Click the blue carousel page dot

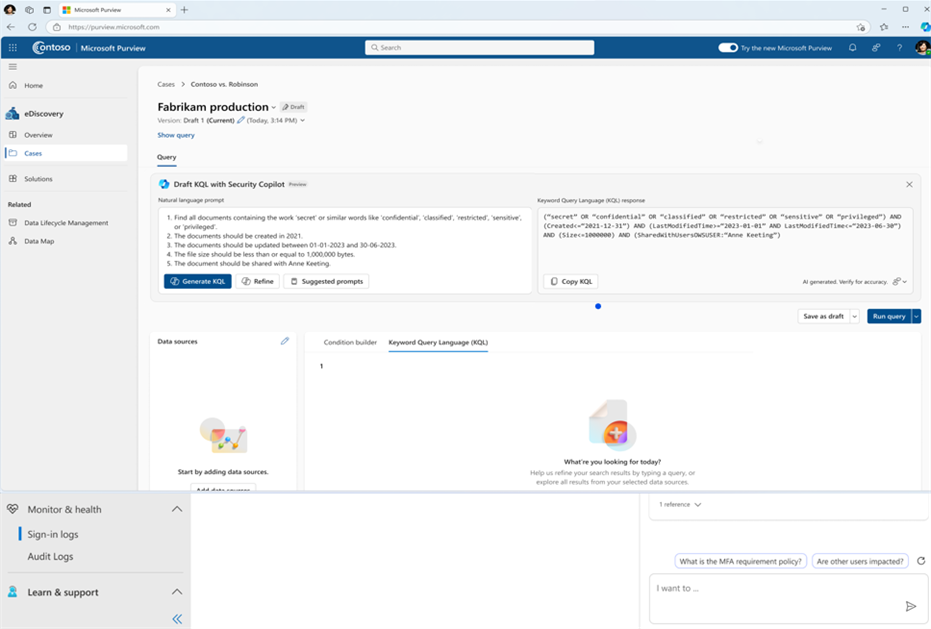pyautogui.click(x=598, y=306)
